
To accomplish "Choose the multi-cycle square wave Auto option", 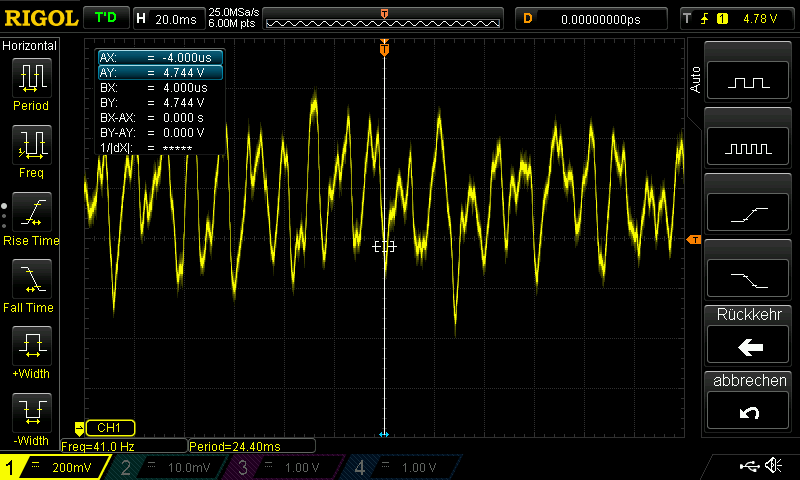I will [x=748, y=147].
